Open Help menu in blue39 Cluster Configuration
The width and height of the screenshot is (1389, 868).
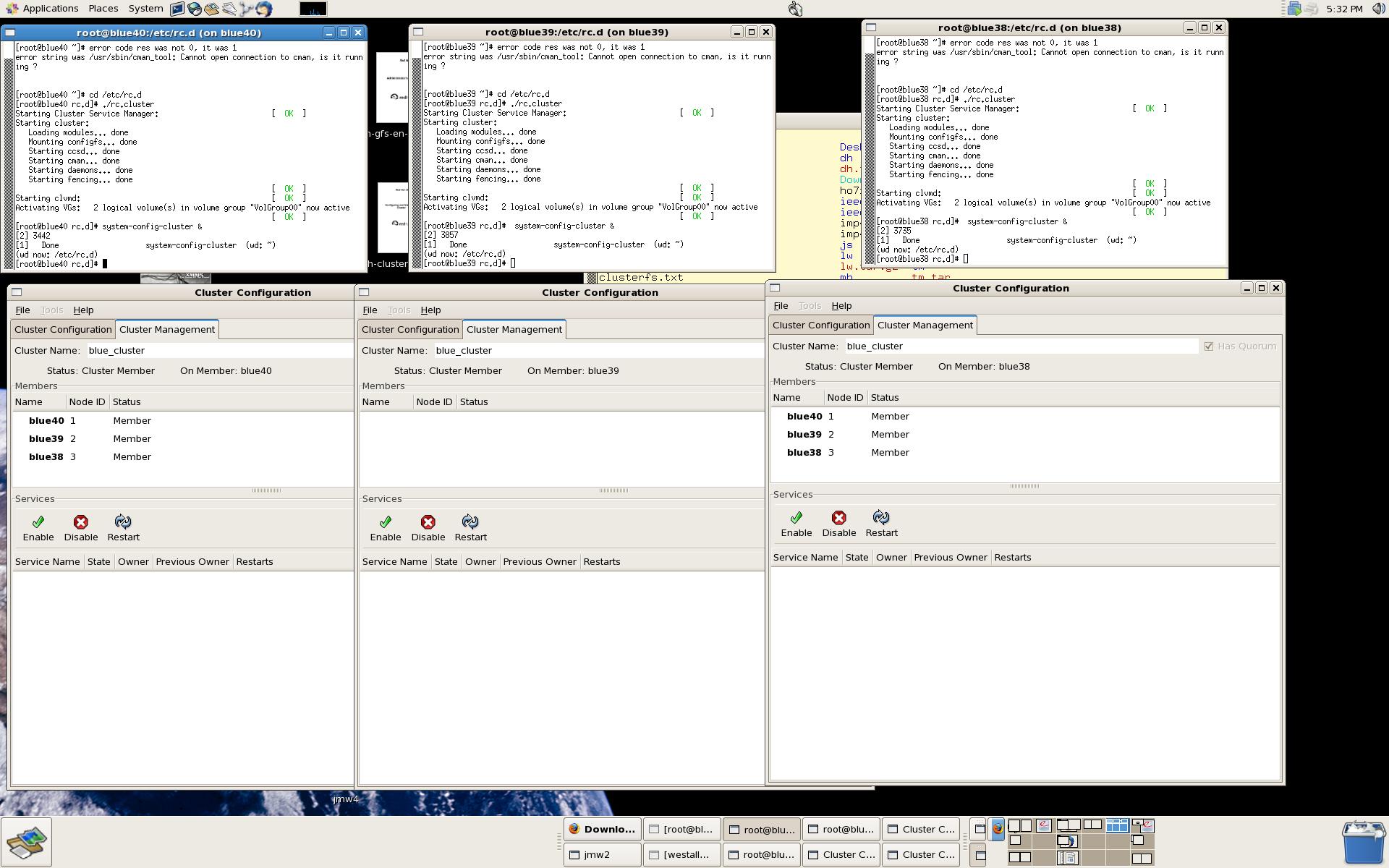pyautogui.click(x=430, y=310)
